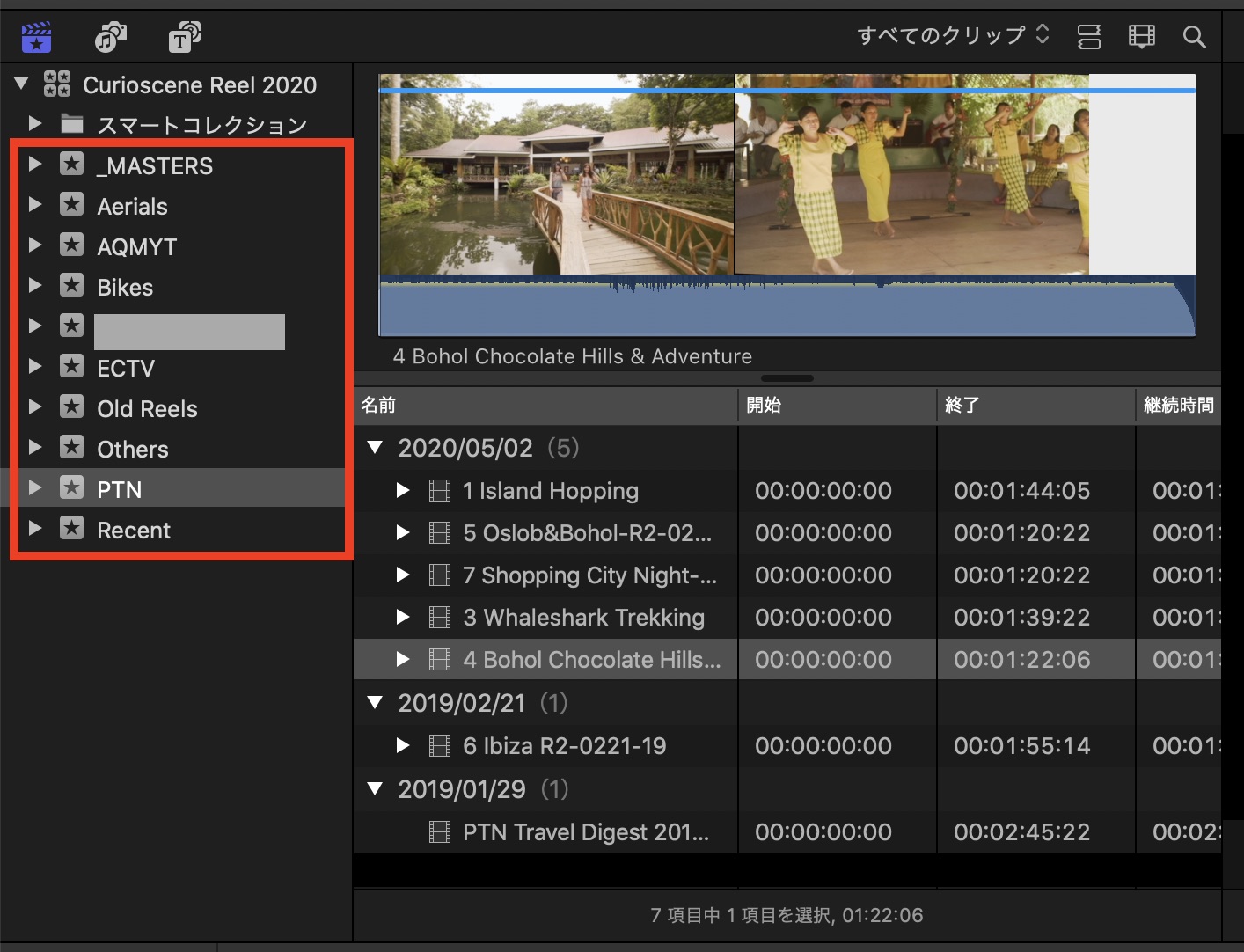Select the 6 Ibiza R2-0221-19 clip
Viewport: 1244px width, 952px height.
pos(564,745)
